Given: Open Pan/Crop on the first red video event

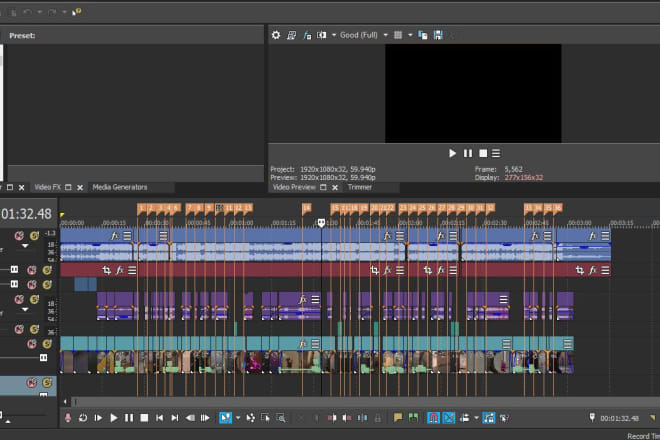Looking at the screenshot, I should coord(106,270).
